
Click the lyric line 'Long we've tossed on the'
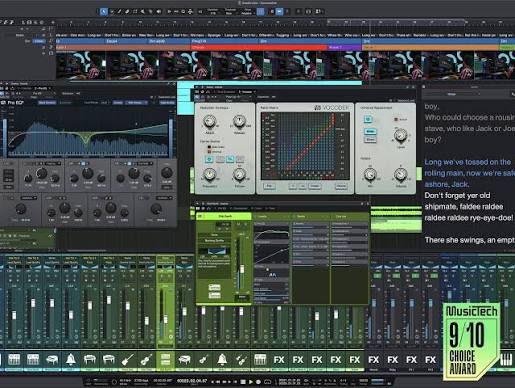467,162
